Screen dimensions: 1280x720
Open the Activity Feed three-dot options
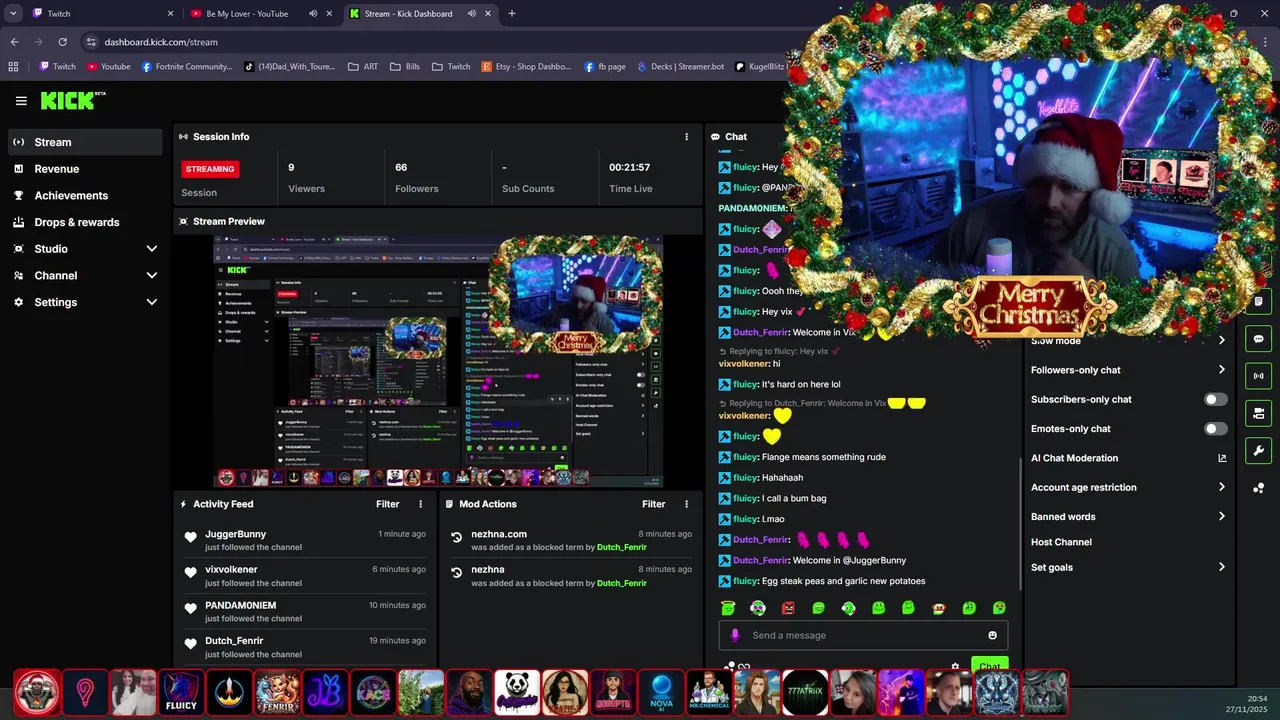pyautogui.click(x=420, y=504)
